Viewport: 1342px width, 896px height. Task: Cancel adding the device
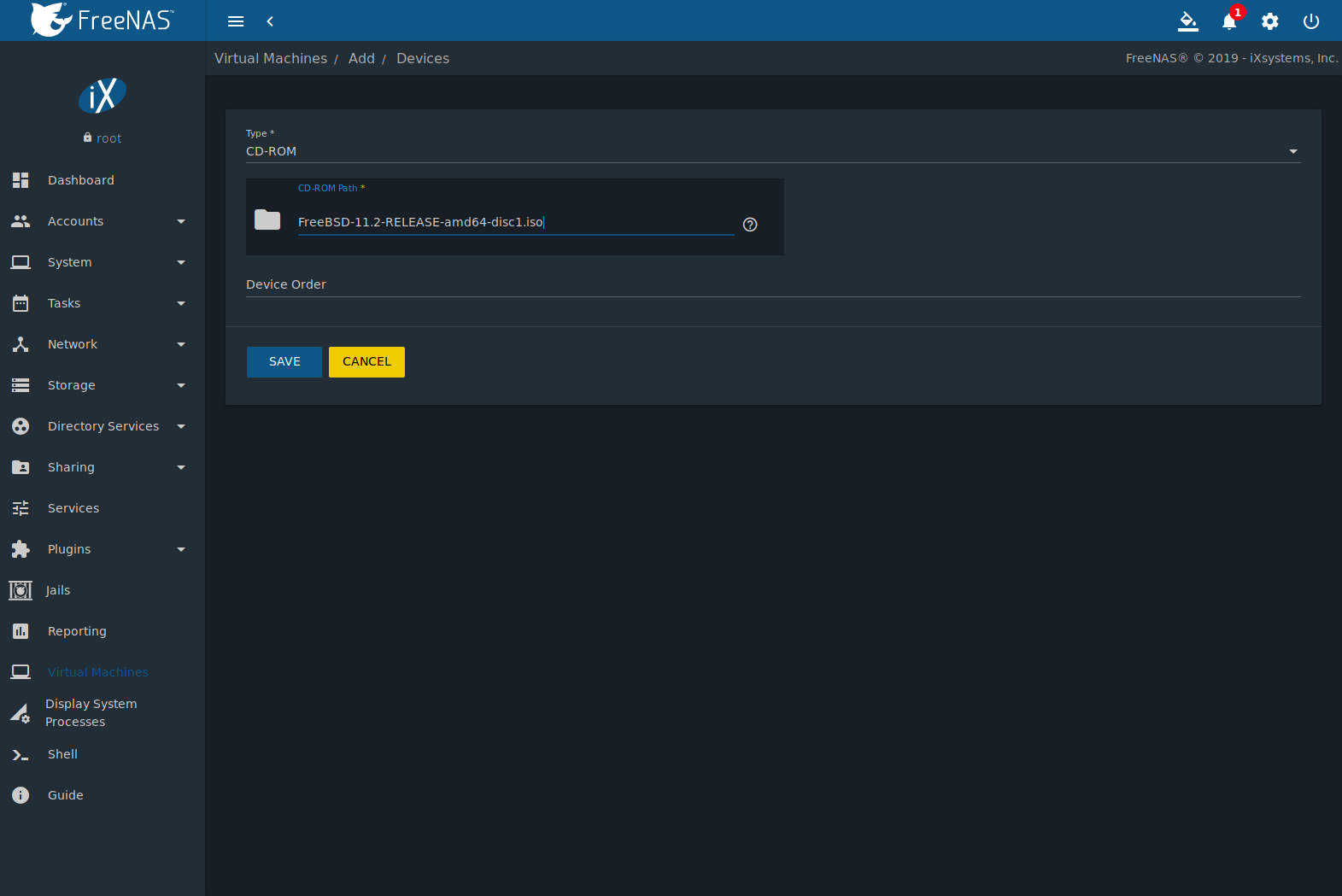[x=366, y=362]
